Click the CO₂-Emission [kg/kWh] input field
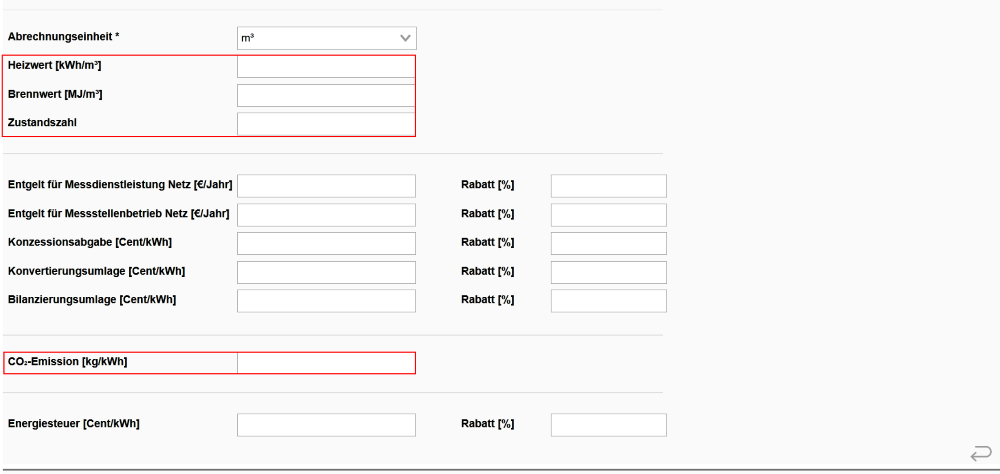The height and width of the screenshot is (474, 1000). [x=326, y=363]
